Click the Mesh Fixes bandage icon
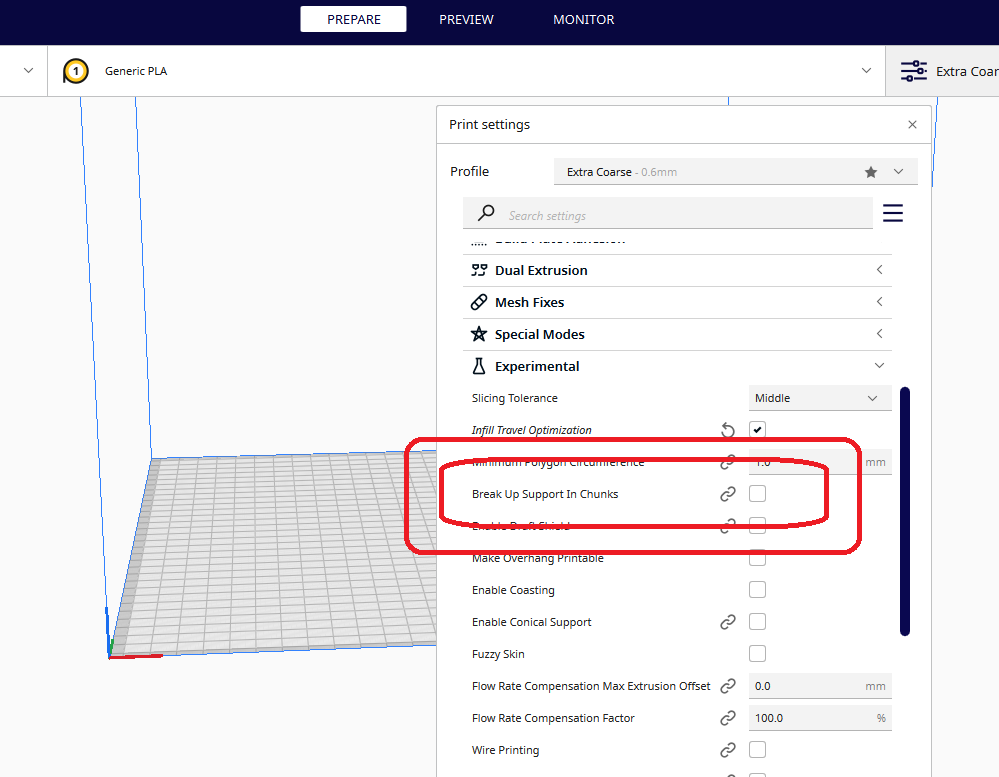Image resolution: width=999 pixels, height=777 pixels. 479,302
